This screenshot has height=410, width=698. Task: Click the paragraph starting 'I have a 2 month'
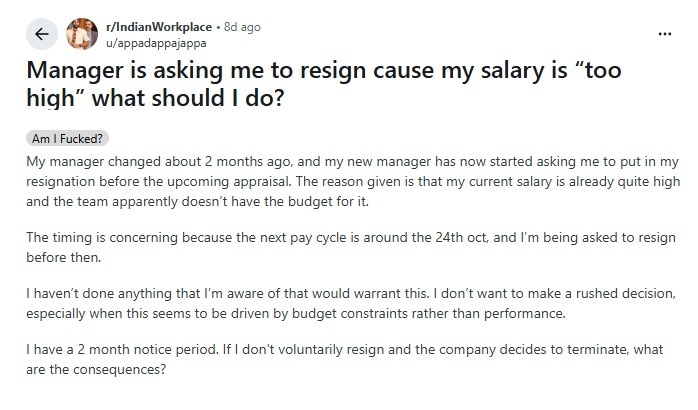click(x=345, y=359)
